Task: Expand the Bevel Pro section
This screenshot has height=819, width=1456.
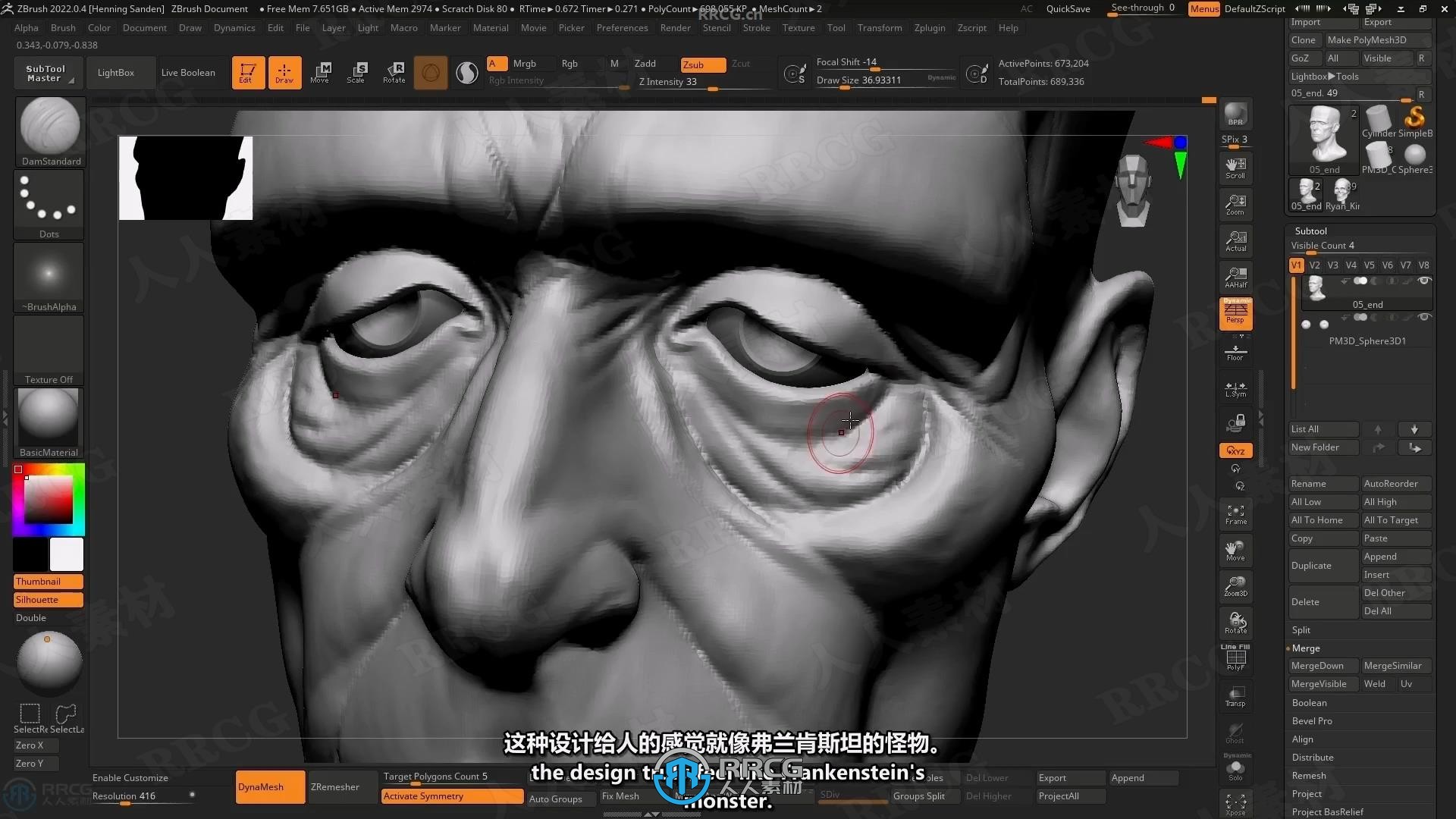Action: point(1312,721)
